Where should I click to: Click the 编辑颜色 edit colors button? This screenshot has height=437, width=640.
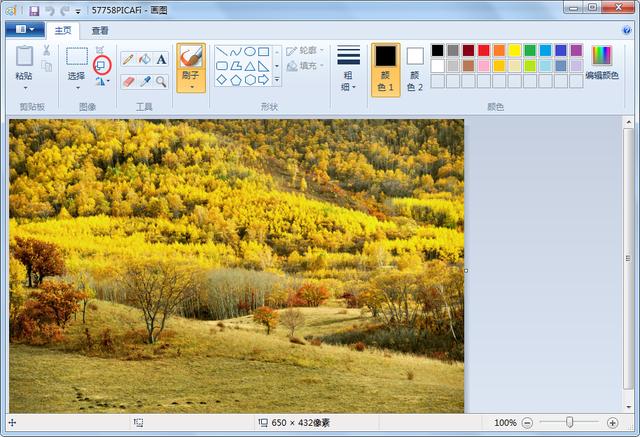[x=601, y=62]
